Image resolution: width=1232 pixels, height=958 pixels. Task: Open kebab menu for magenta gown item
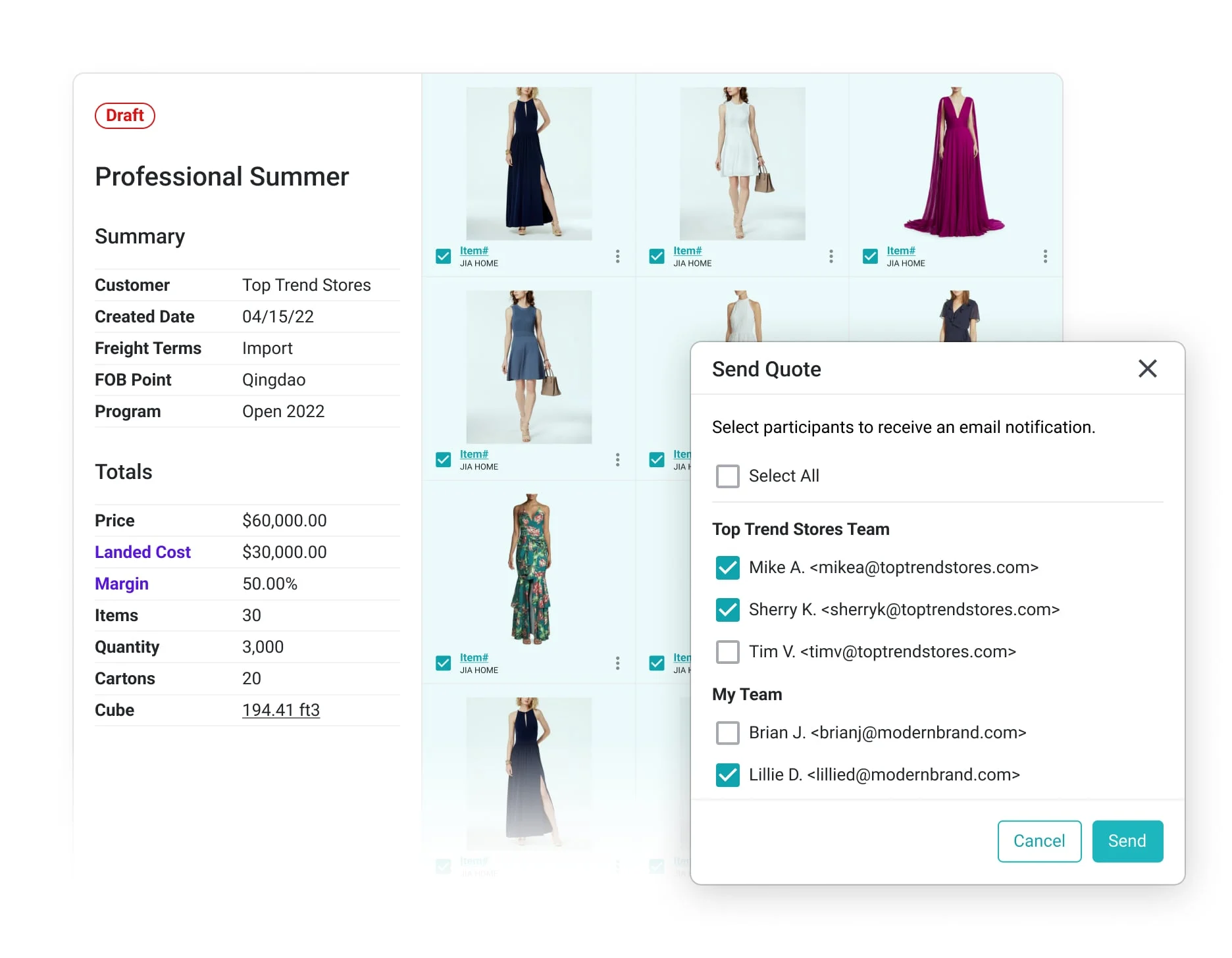click(x=1044, y=256)
